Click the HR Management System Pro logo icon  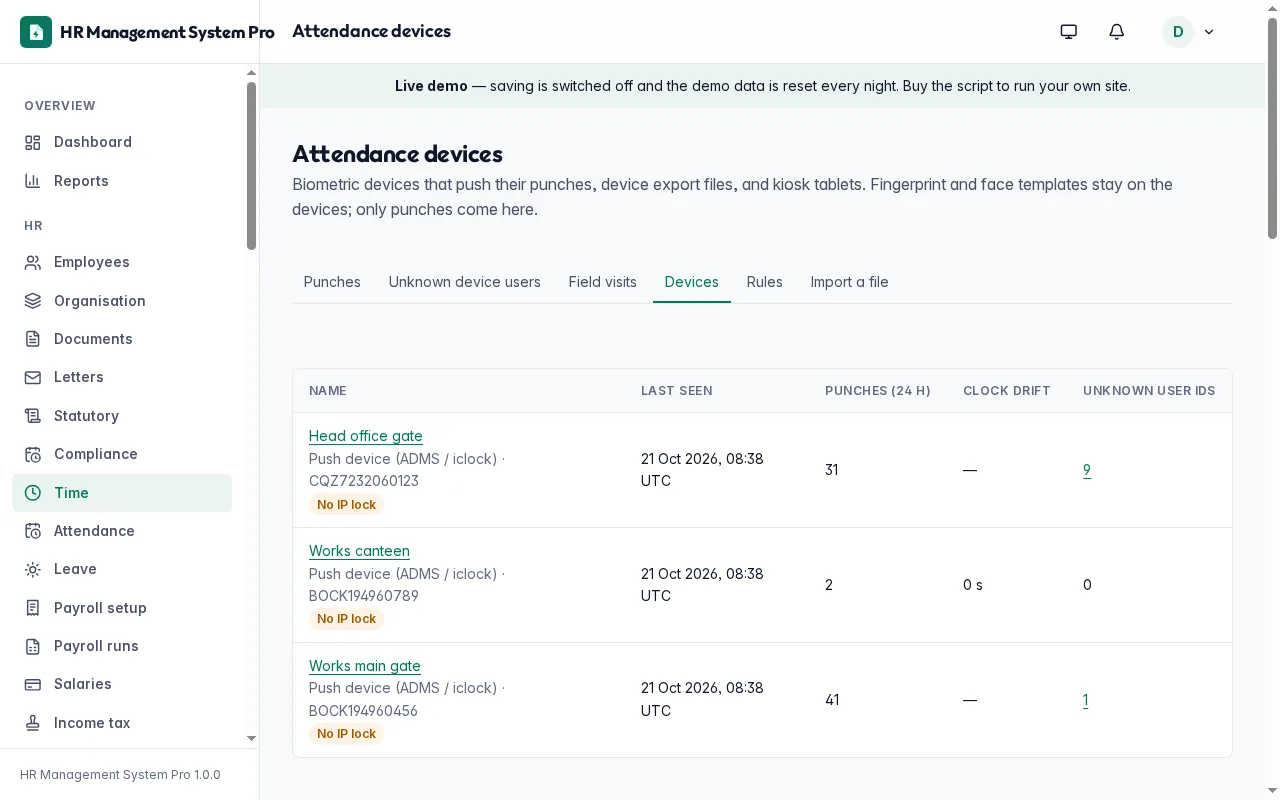[x=36, y=32]
